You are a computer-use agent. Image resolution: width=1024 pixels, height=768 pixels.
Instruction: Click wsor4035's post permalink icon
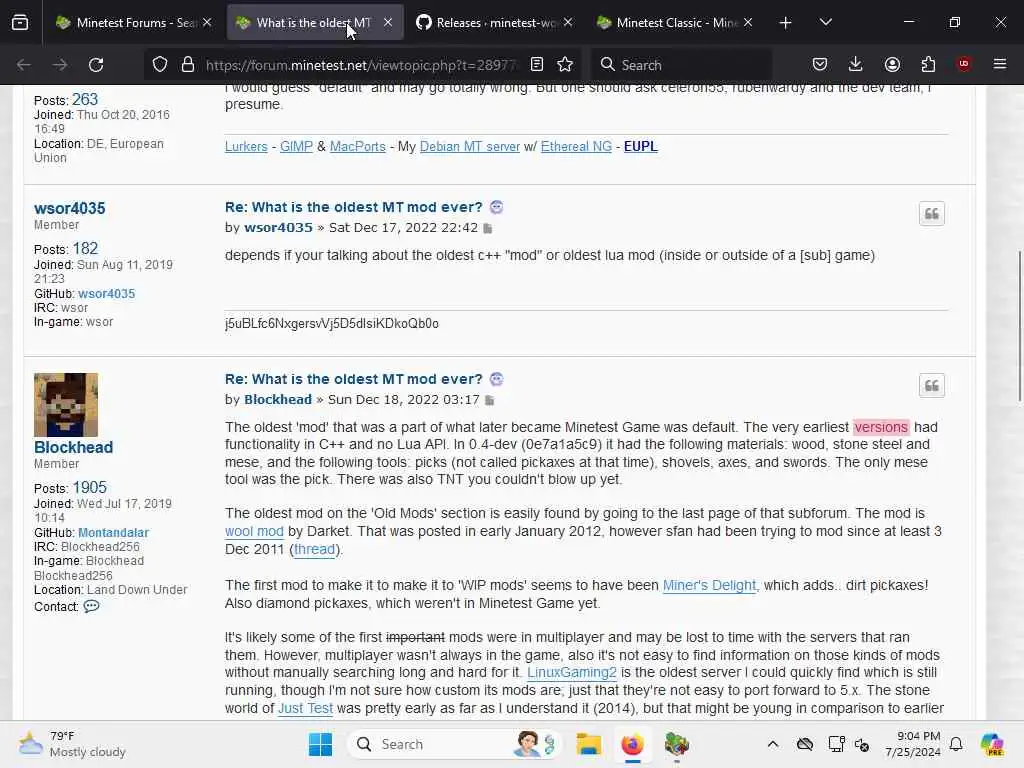click(488, 228)
